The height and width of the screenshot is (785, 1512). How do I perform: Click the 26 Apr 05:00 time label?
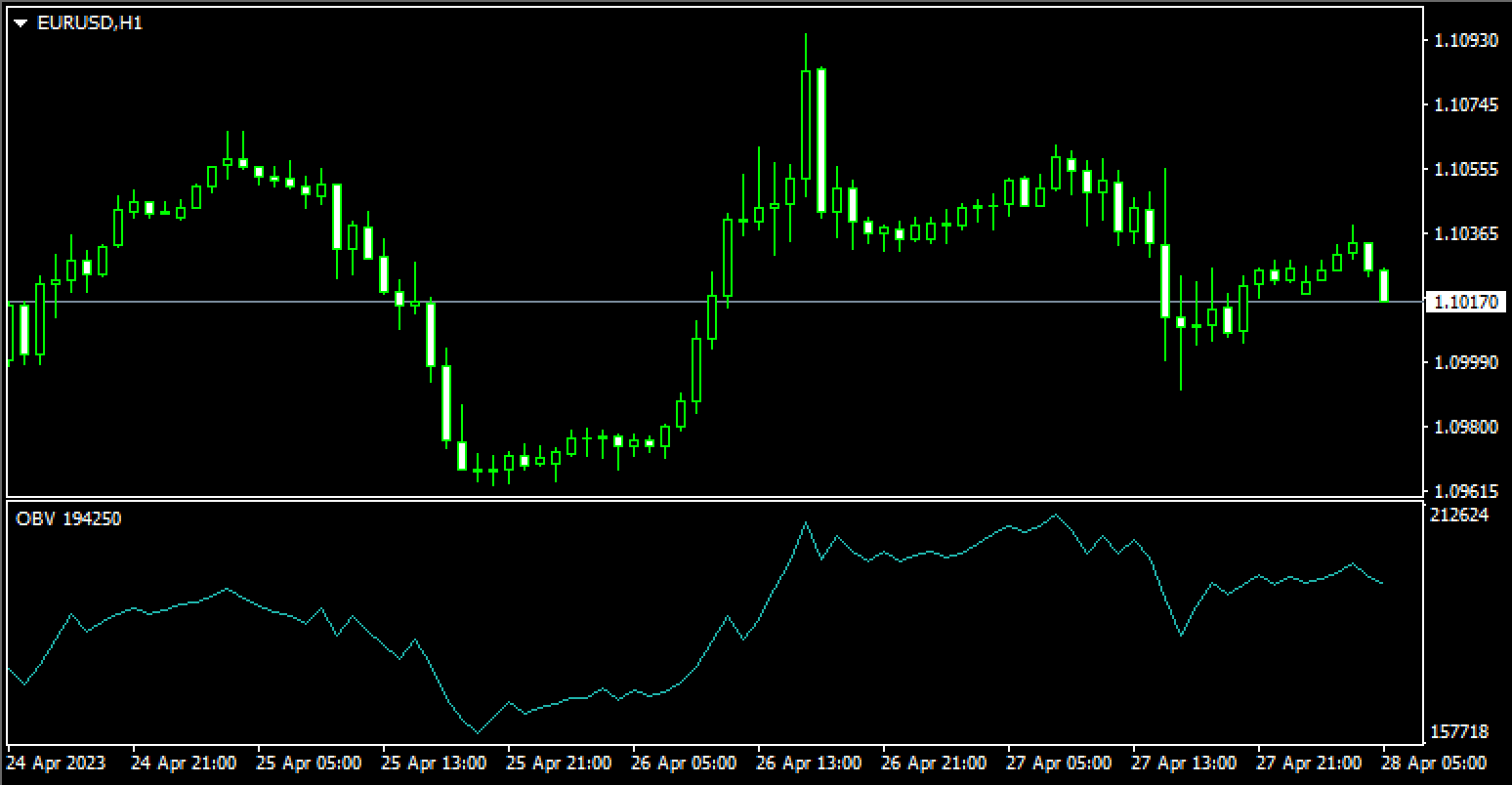685,763
